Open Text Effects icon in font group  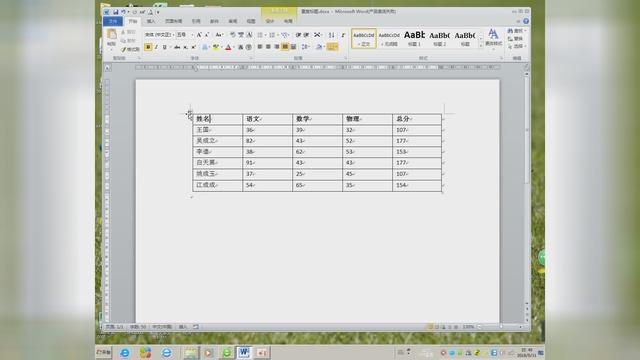pos(204,47)
